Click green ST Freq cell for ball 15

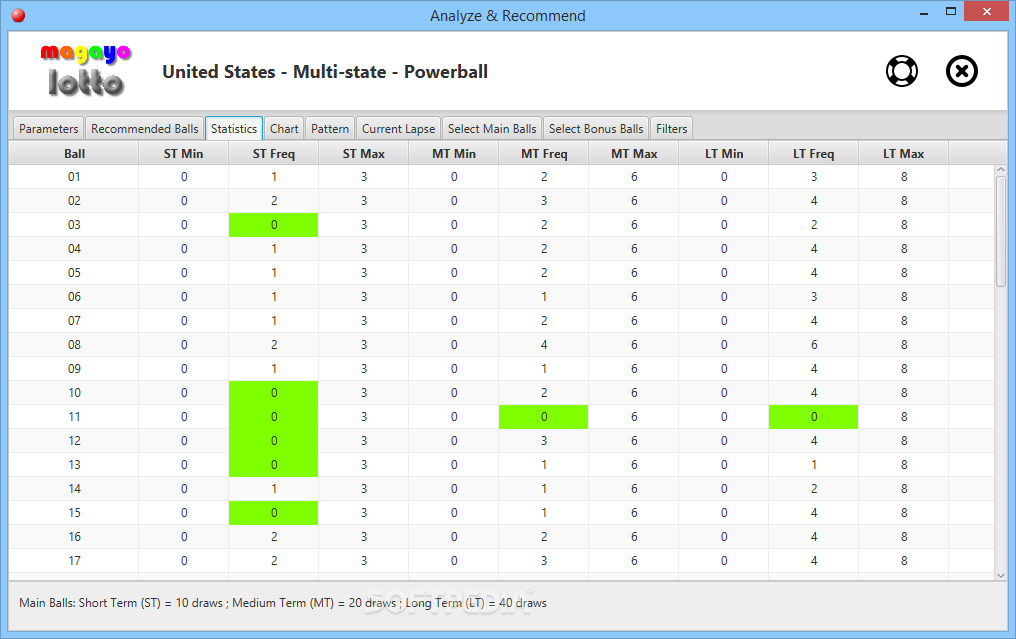click(x=273, y=513)
